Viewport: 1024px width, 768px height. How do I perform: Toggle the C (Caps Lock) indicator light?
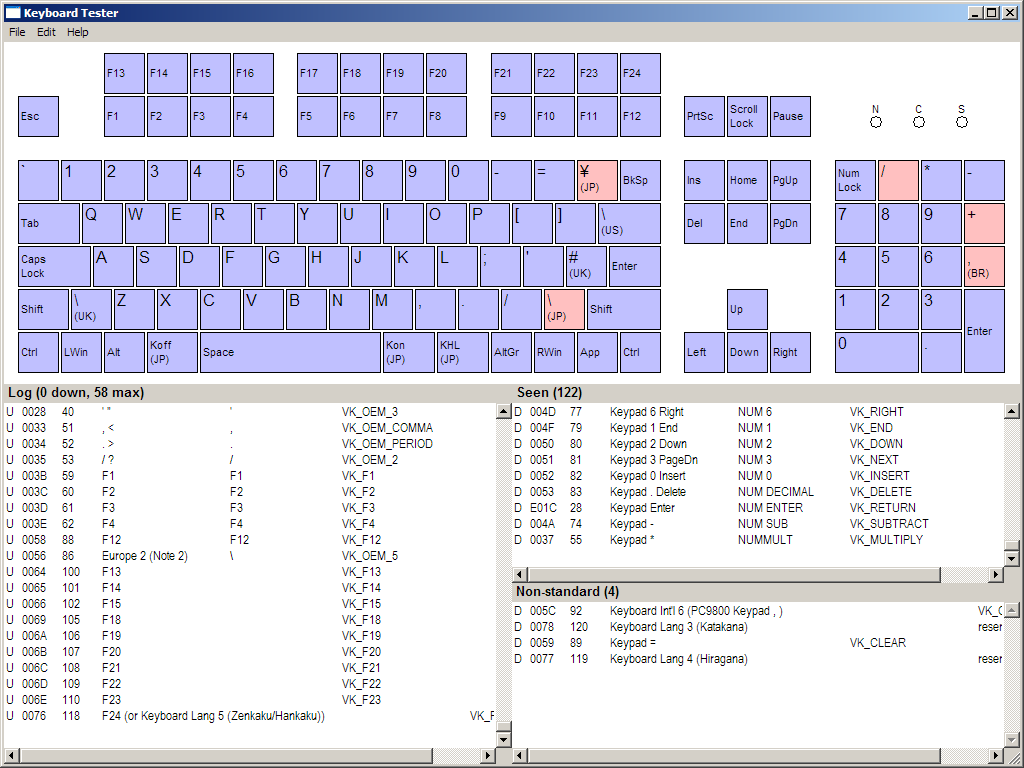tap(918, 122)
